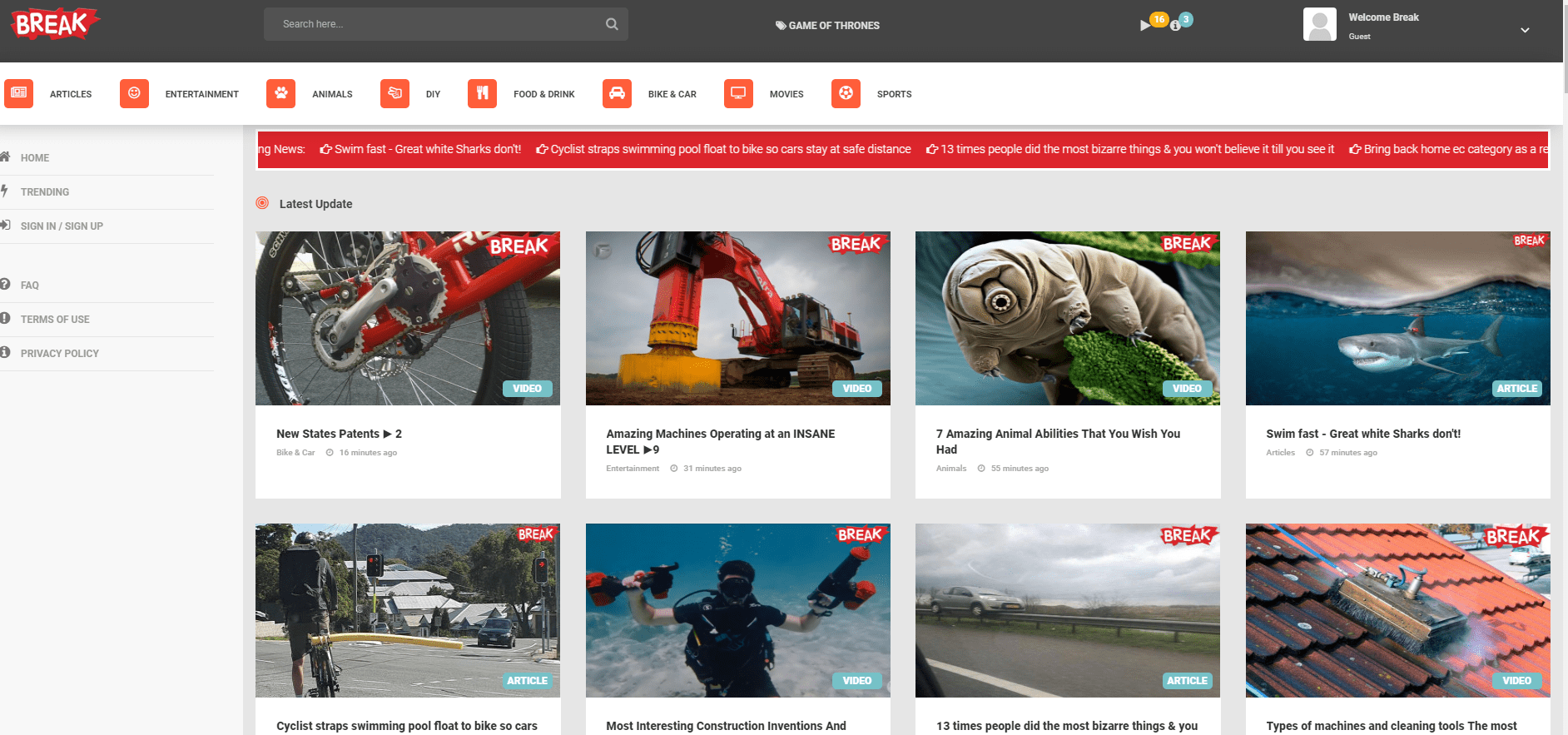Open the red excavator machine thumbnail

pos(738,318)
